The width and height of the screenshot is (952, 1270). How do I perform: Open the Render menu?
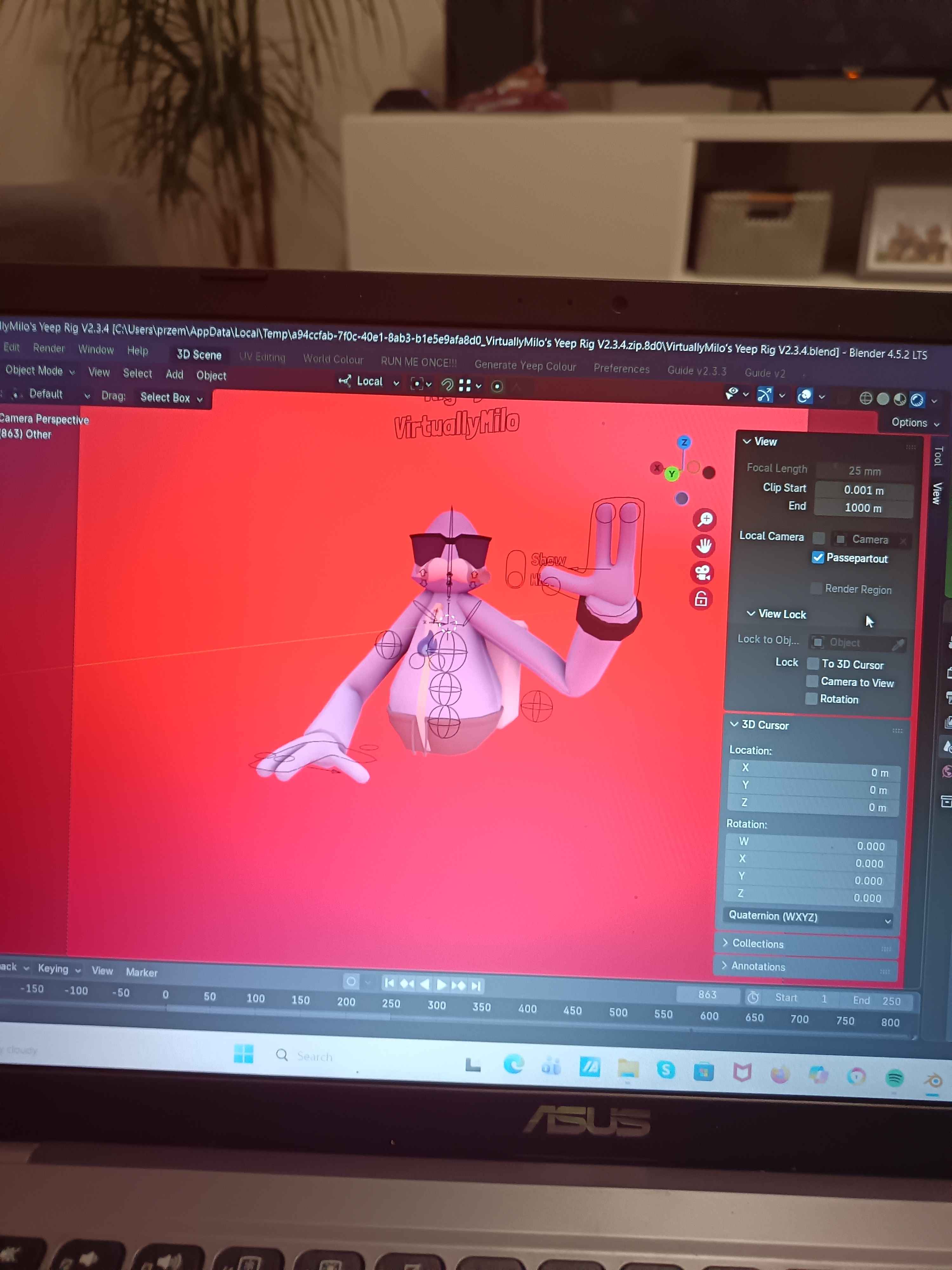tap(49, 348)
